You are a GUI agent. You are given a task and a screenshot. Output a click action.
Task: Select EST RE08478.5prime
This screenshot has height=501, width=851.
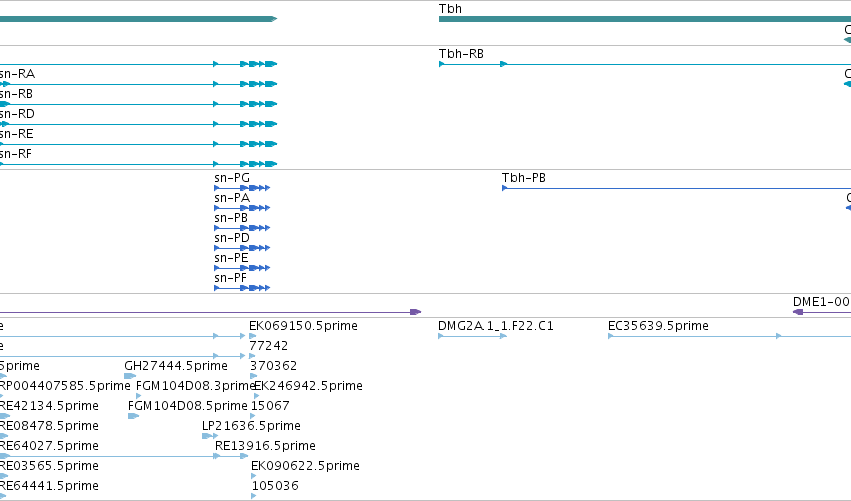[49, 426]
